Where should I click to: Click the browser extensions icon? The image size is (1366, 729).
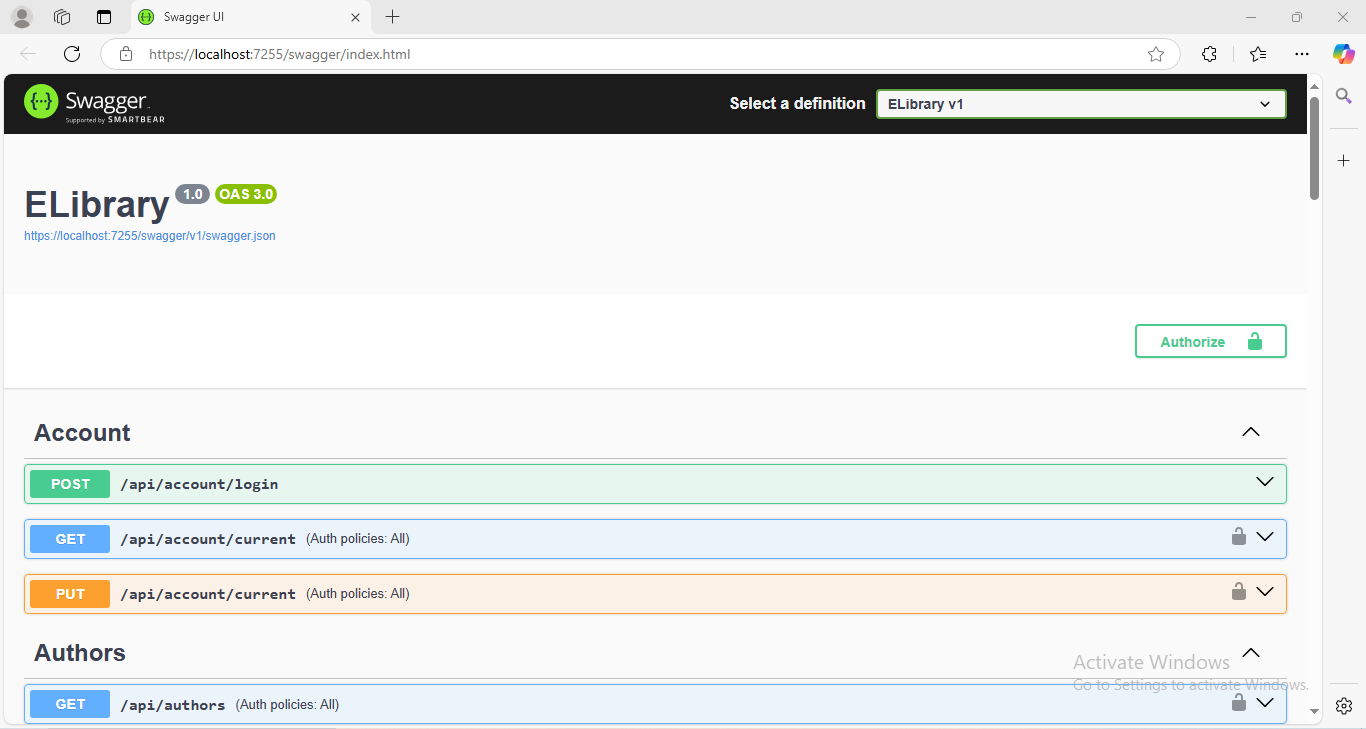pos(1209,54)
